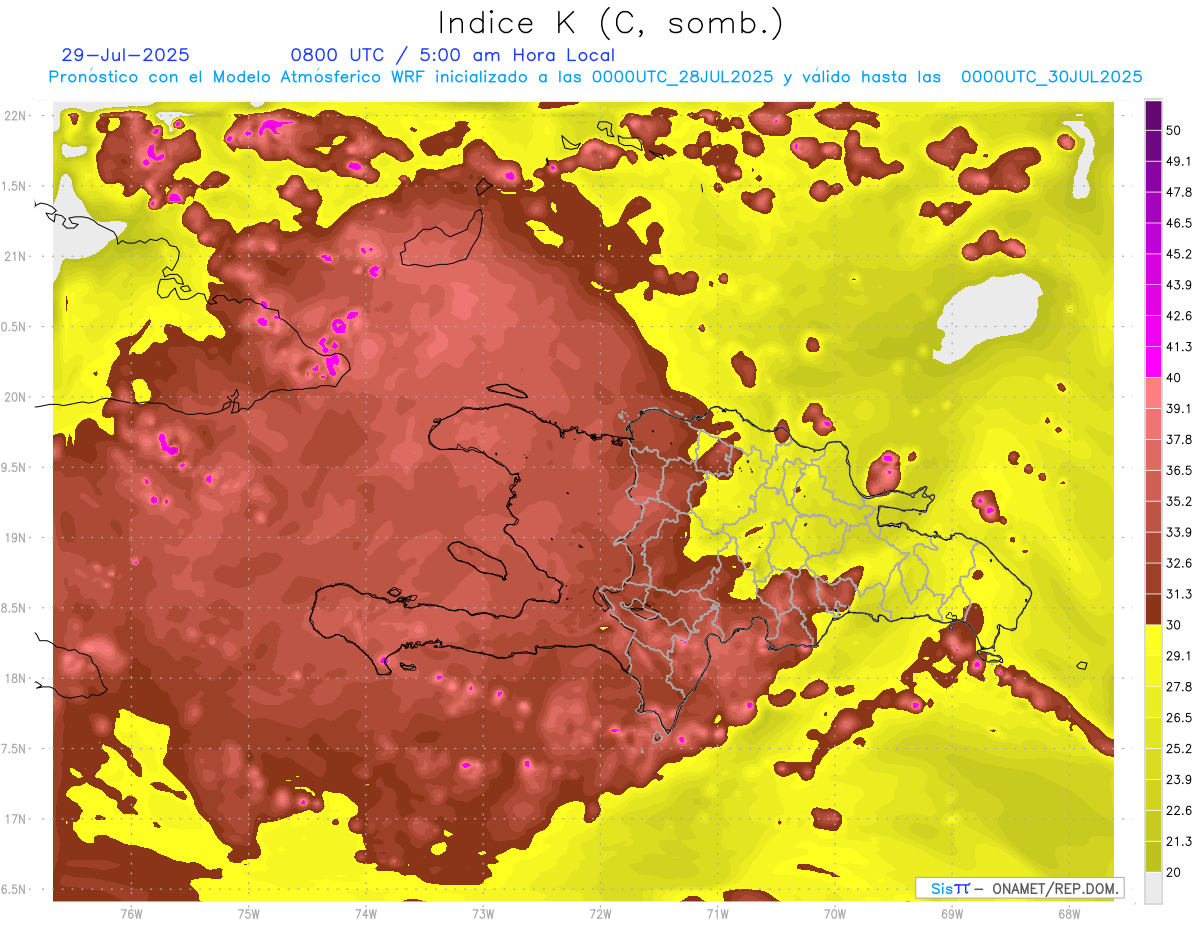This screenshot has width=1200, height=927.
Task: Click the '71W' longitude label
Action: coord(717,914)
